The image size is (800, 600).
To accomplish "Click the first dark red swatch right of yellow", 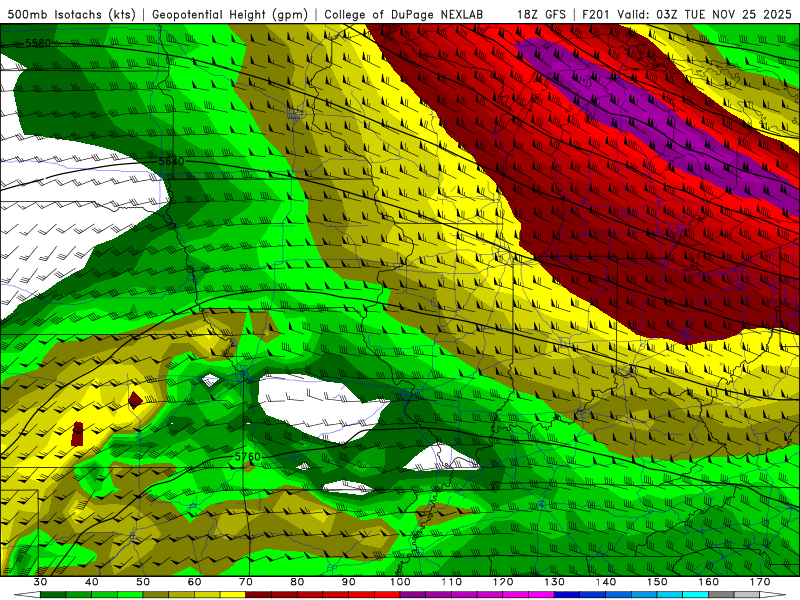I will 259,595.
